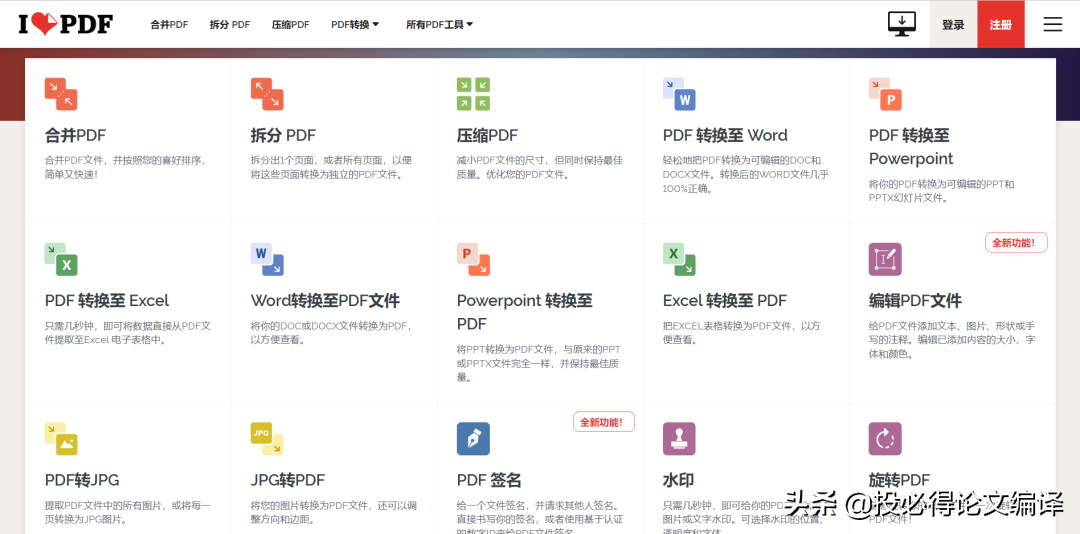This screenshot has width=1080, height=534.
Task: Click the PDF 转换至 Powerpoint icon
Action: pyautogui.click(x=885, y=94)
